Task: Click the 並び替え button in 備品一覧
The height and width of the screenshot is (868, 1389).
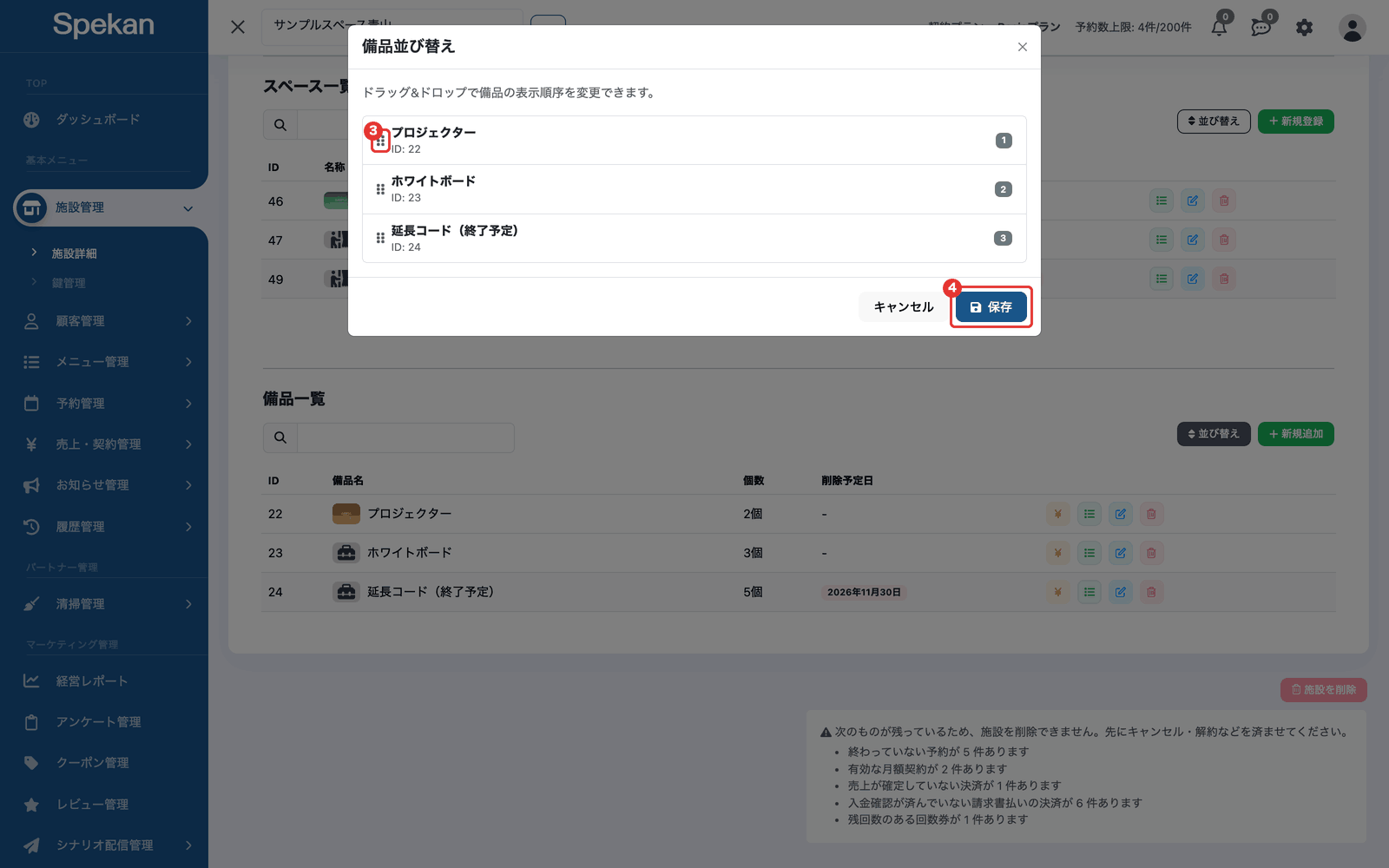Action: pyautogui.click(x=1214, y=434)
